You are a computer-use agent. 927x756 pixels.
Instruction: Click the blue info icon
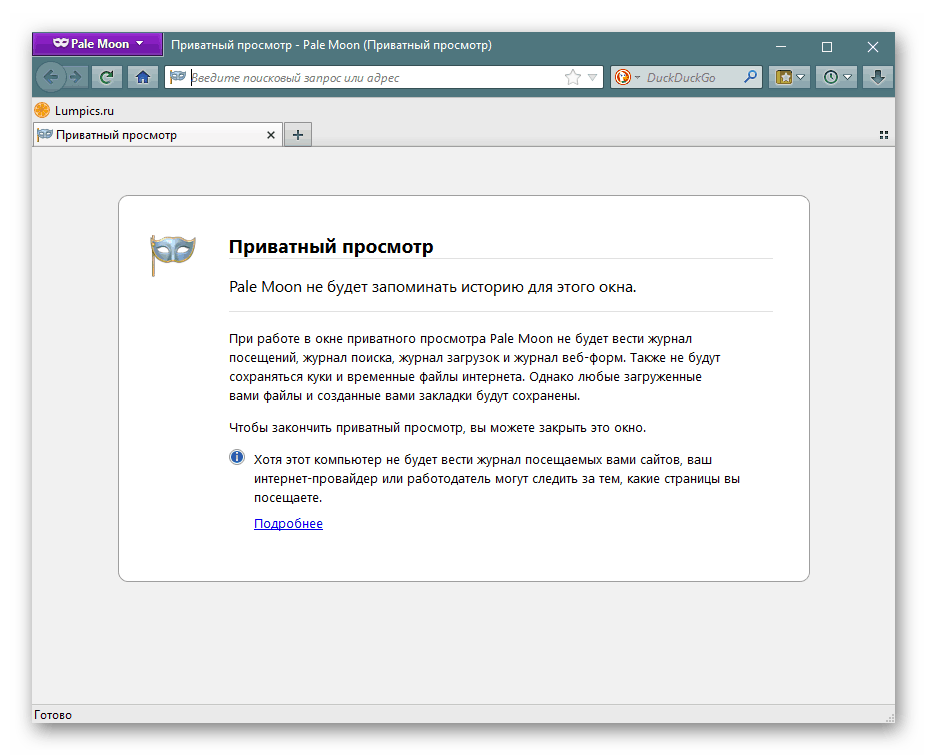(237, 457)
